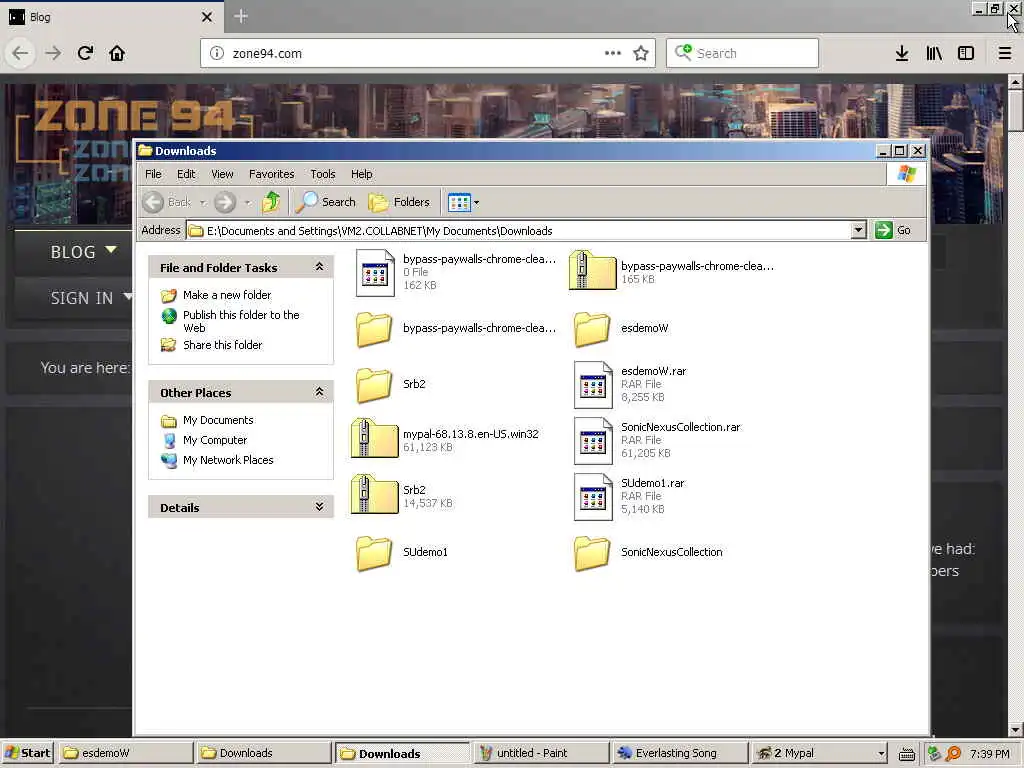Open the Help menu
This screenshot has height=768, width=1024.
[x=361, y=174]
